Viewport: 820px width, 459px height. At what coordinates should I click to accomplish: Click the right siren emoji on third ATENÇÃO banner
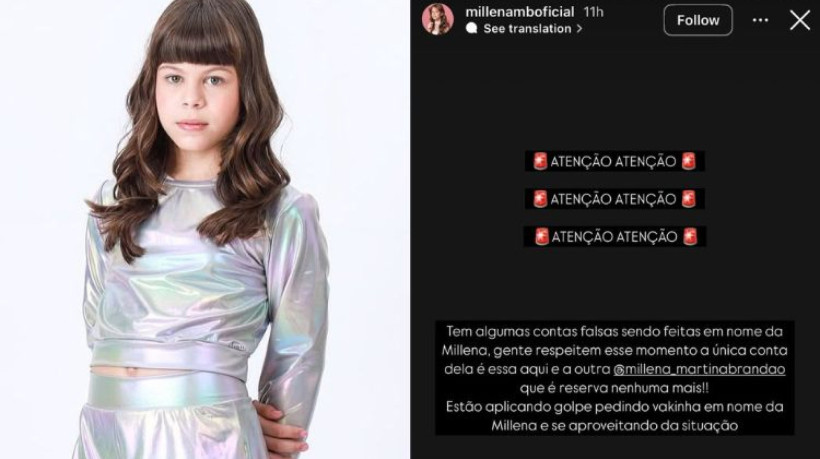(690, 236)
